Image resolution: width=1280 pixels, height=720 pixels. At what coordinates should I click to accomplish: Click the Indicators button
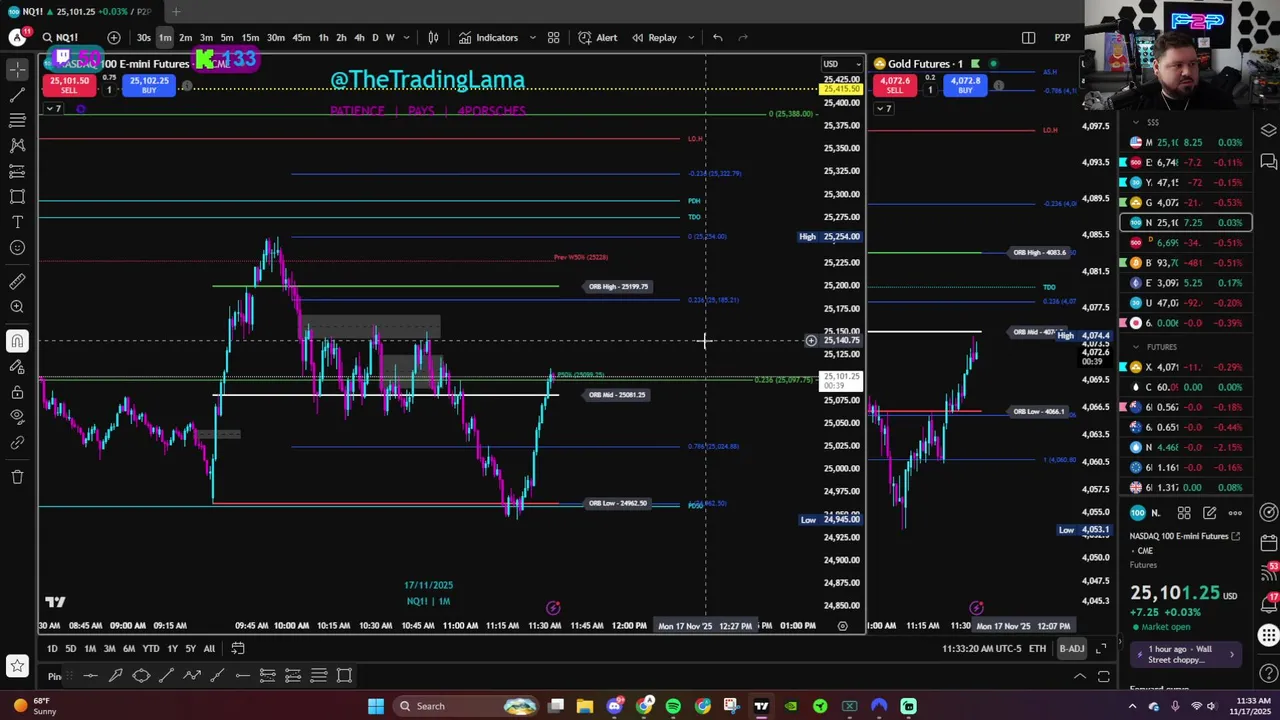point(489,38)
